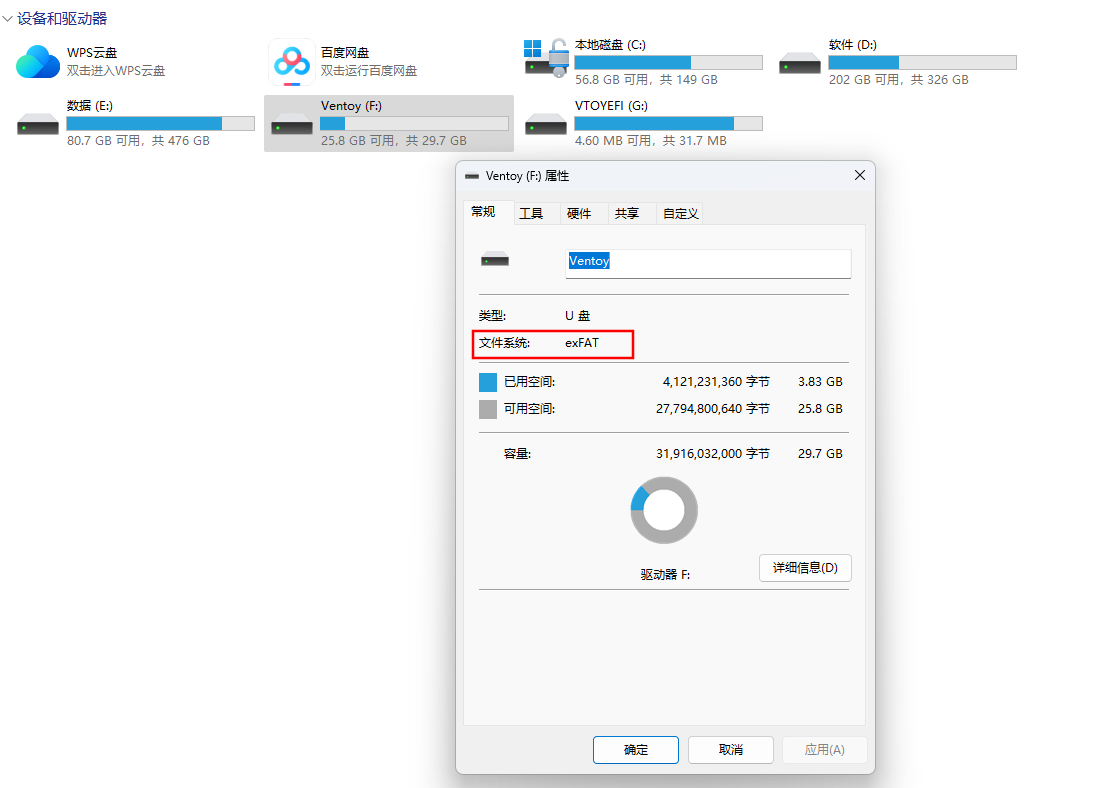Select the VTOYEFI (G:) drive icon
The height and width of the screenshot is (788, 1108).
(546, 123)
